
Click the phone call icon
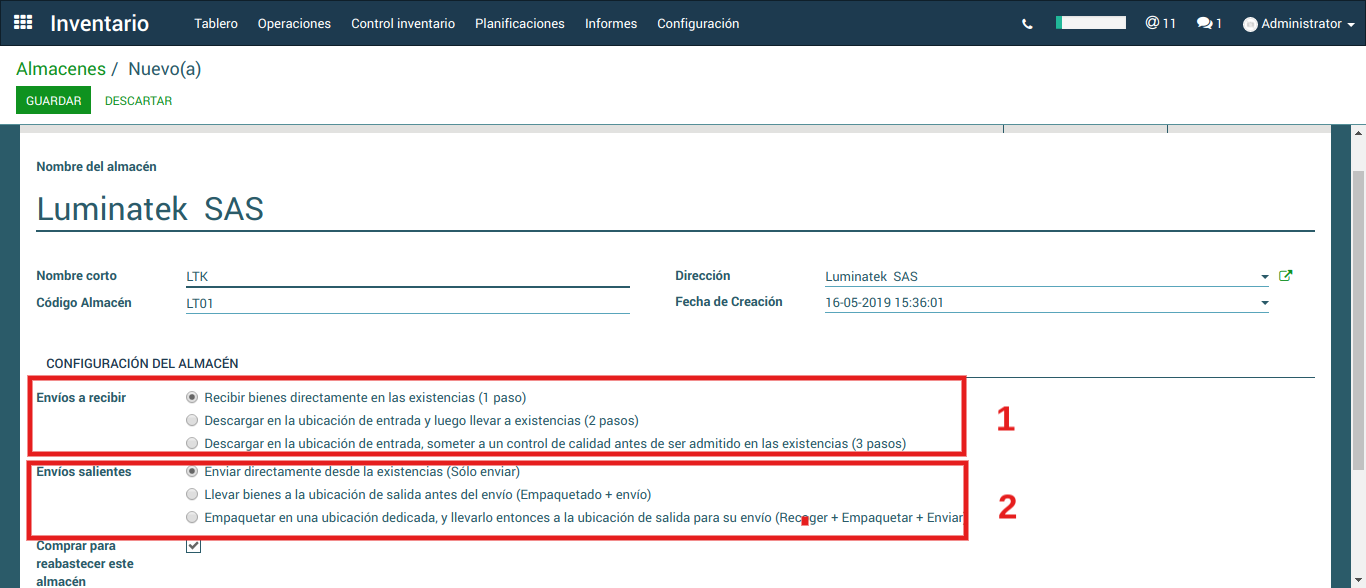(1027, 24)
